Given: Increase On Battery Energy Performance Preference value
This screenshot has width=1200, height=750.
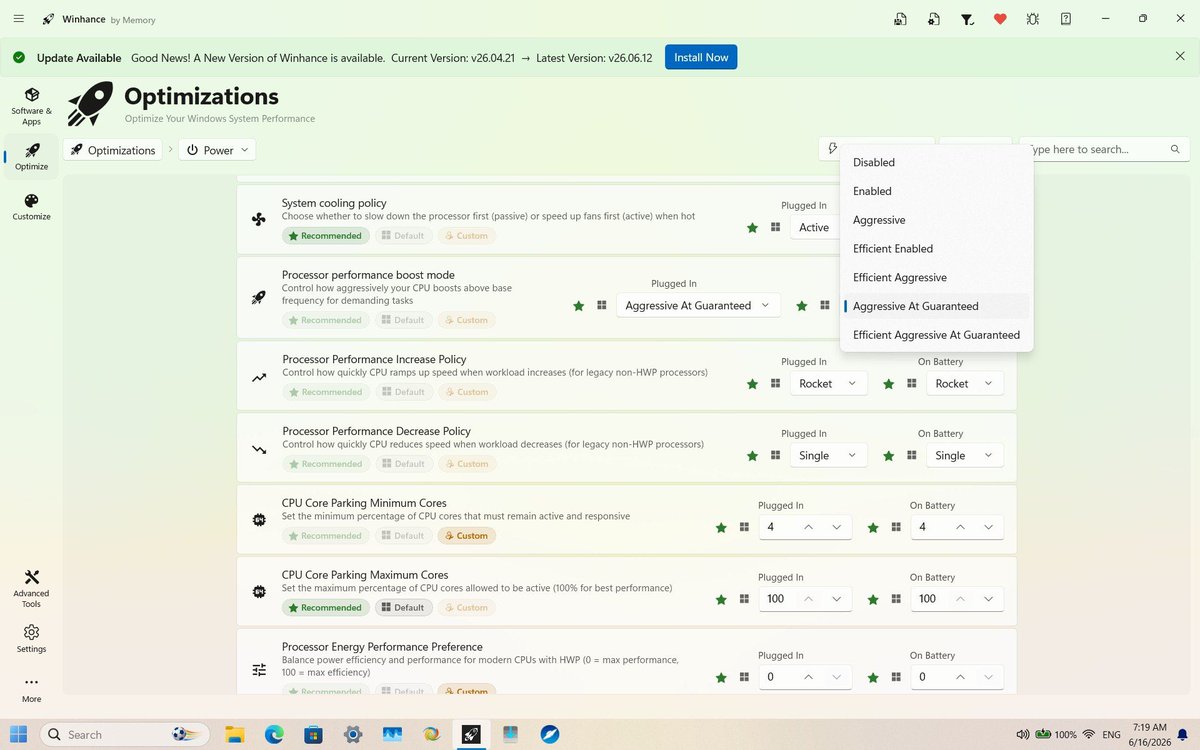Looking at the screenshot, I should [x=960, y=678].
